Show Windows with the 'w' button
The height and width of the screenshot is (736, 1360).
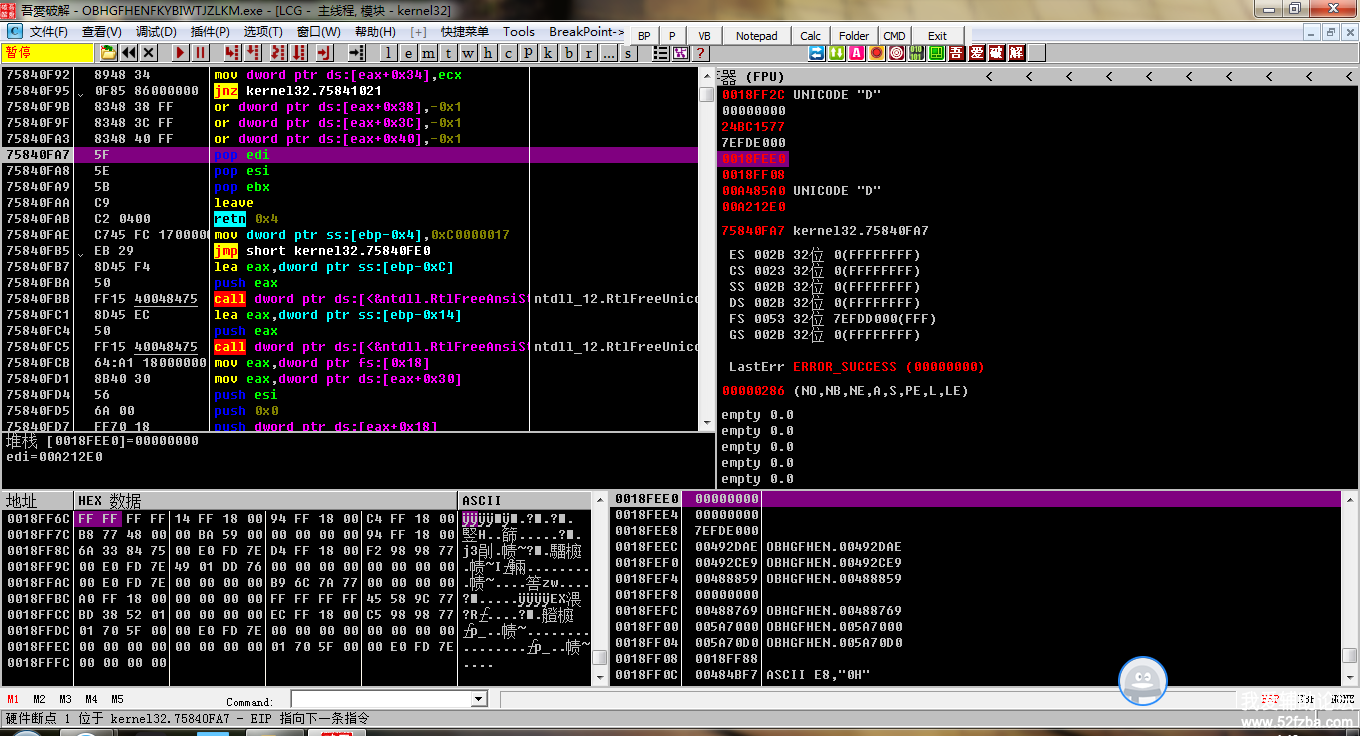[468, 52]
